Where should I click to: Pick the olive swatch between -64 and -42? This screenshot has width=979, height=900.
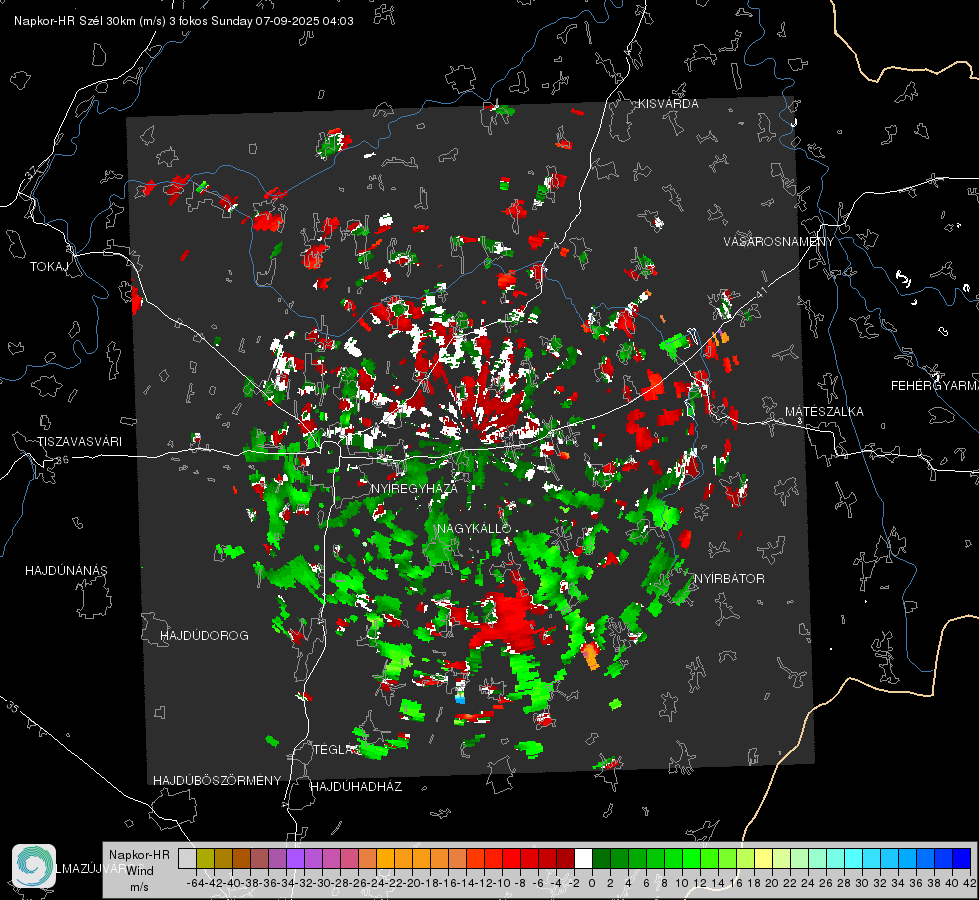click(205, 859)
